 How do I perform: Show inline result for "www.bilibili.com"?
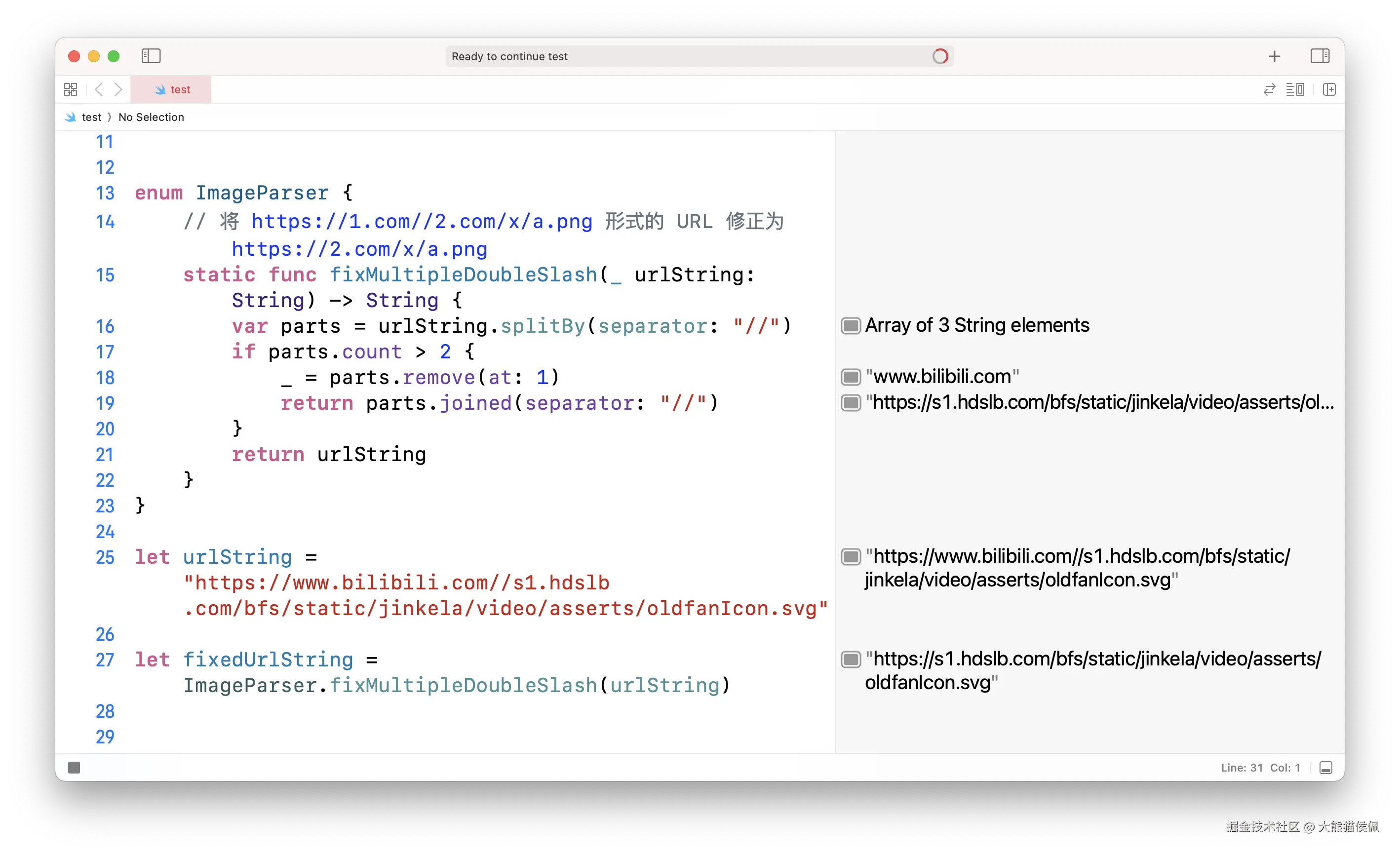(851, 377)
